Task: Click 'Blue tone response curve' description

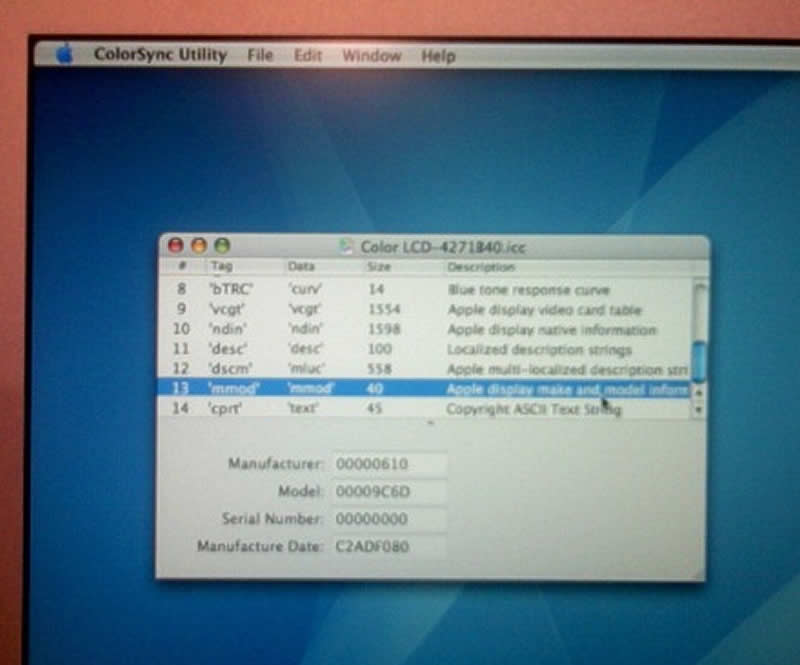Action: tap(529, 290)
